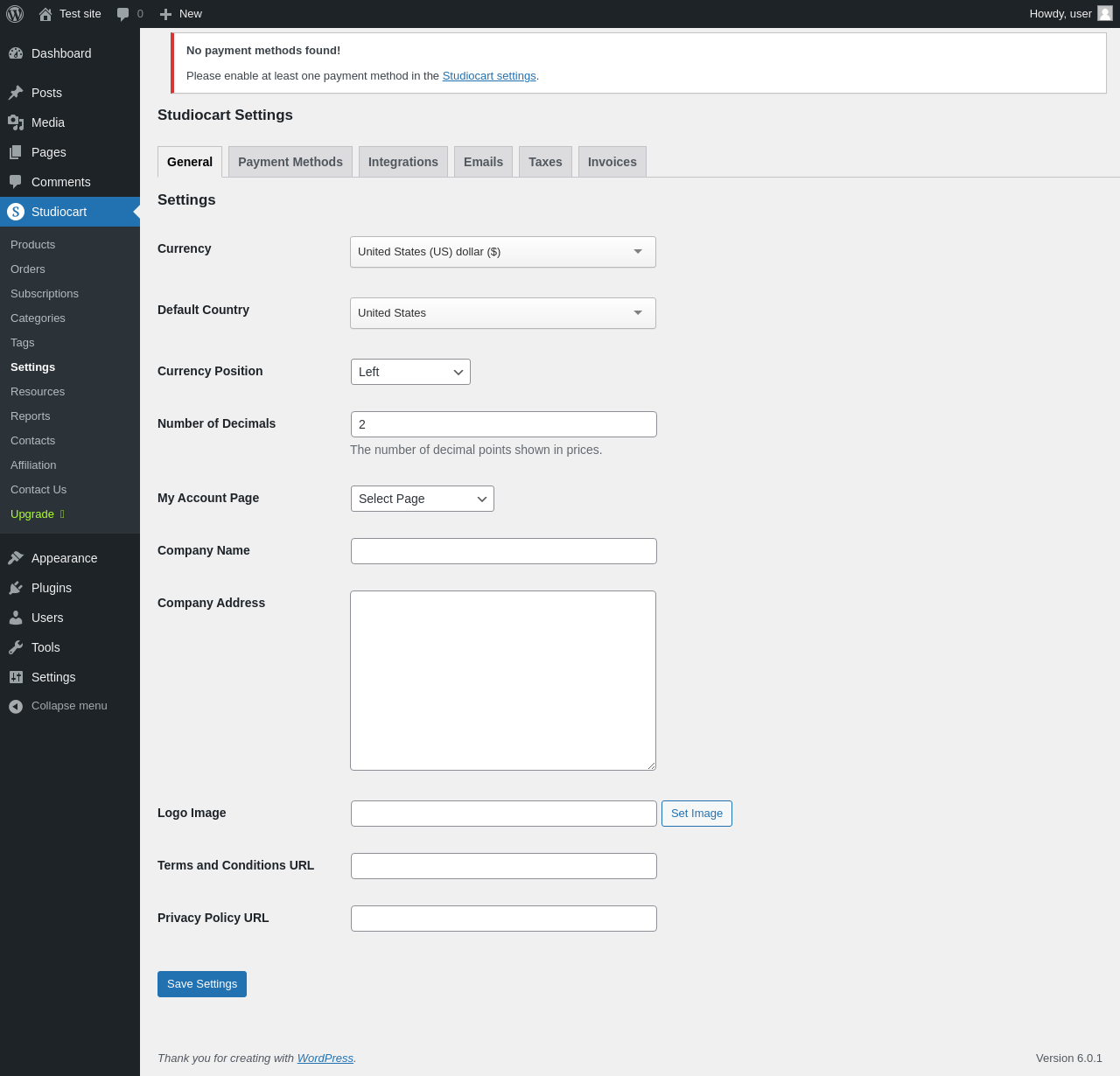Click the Tools wrench icon
The image size is (1120, 1076).
pyautogui.click(x=16, y=647)
